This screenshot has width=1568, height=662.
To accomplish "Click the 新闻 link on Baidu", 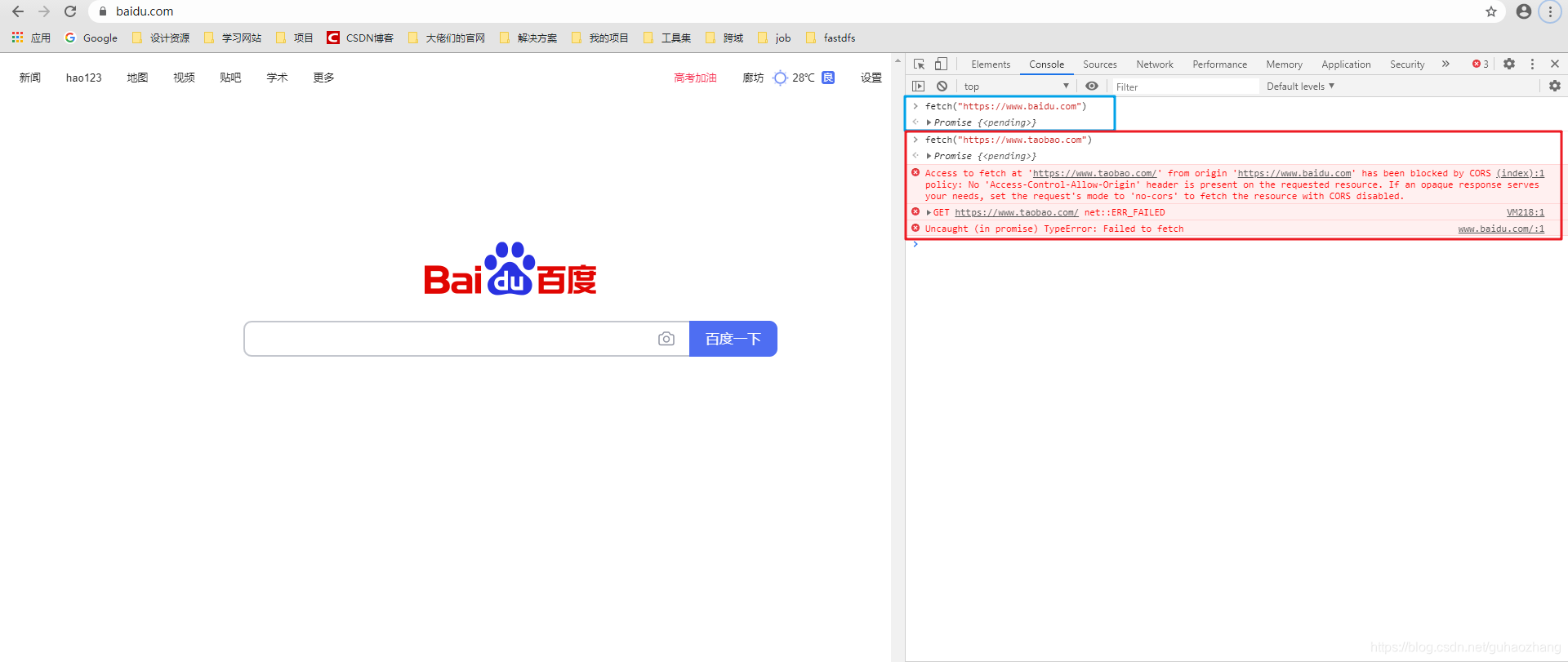I will 30,78.
